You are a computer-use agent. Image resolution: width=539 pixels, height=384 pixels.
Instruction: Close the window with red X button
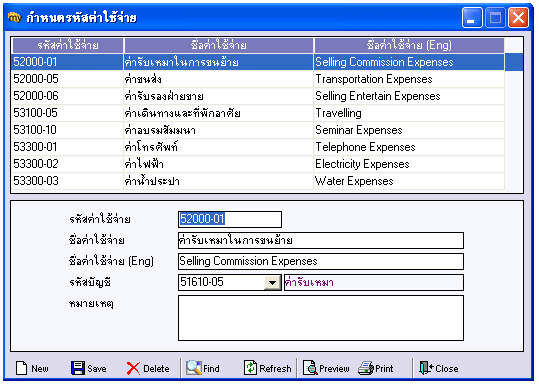point(518,17)
